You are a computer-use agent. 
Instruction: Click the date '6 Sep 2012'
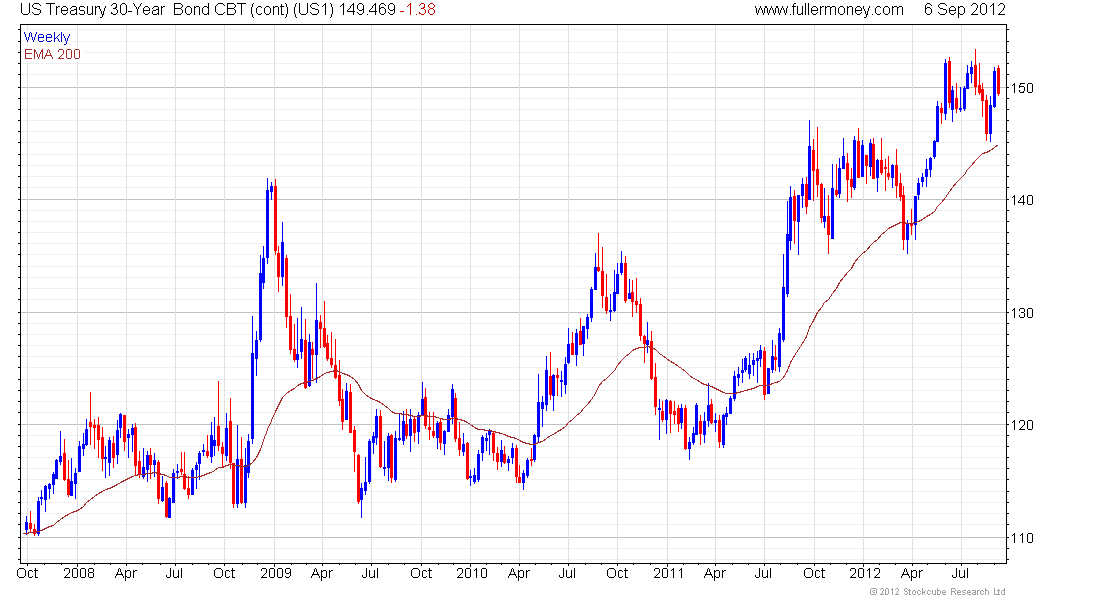(x=965, y=10)
